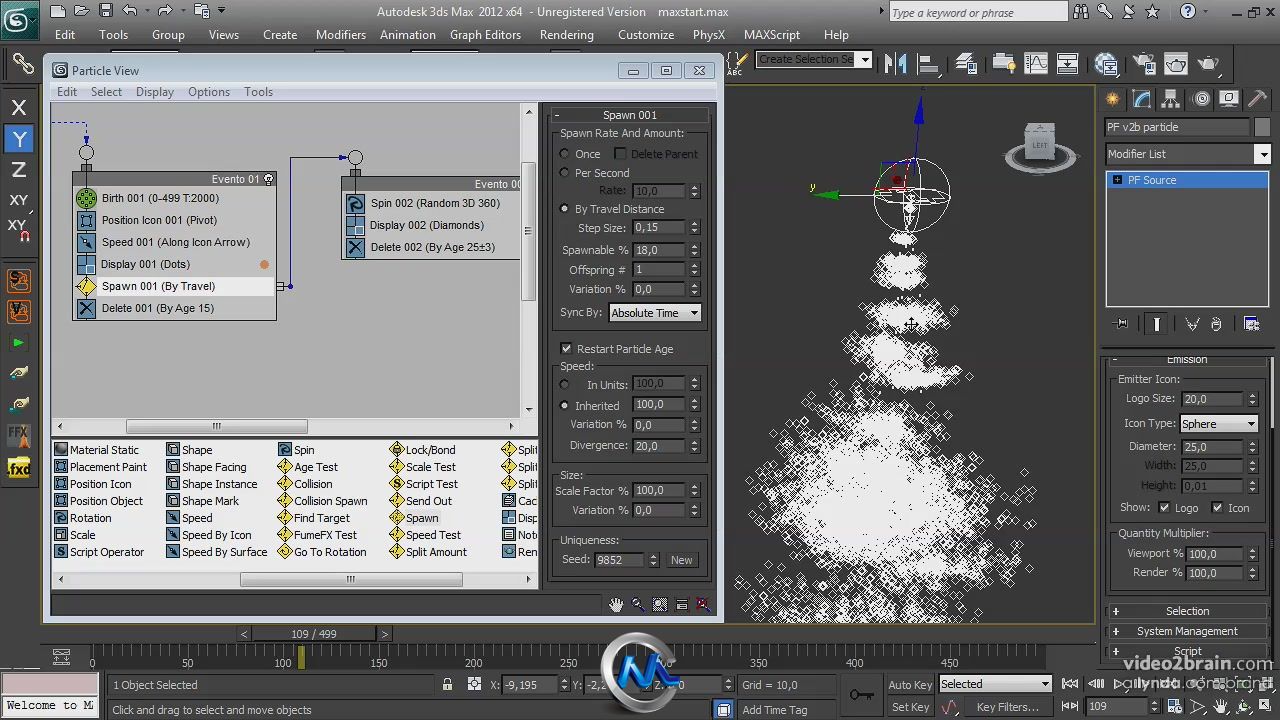
Task: Open the Utilities hammer tab
Action: coord(1257,99)
